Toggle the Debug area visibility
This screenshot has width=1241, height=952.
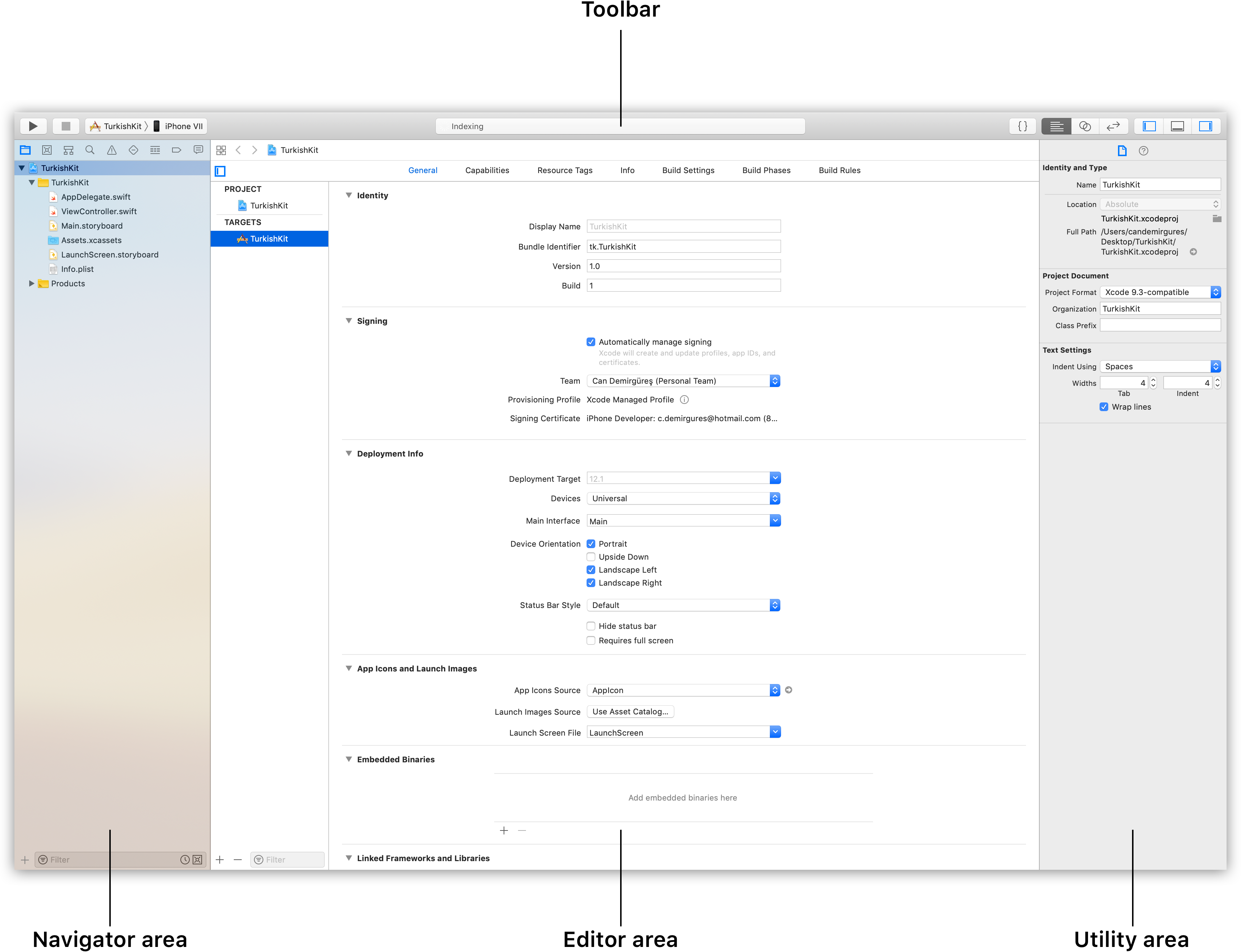1178,126
